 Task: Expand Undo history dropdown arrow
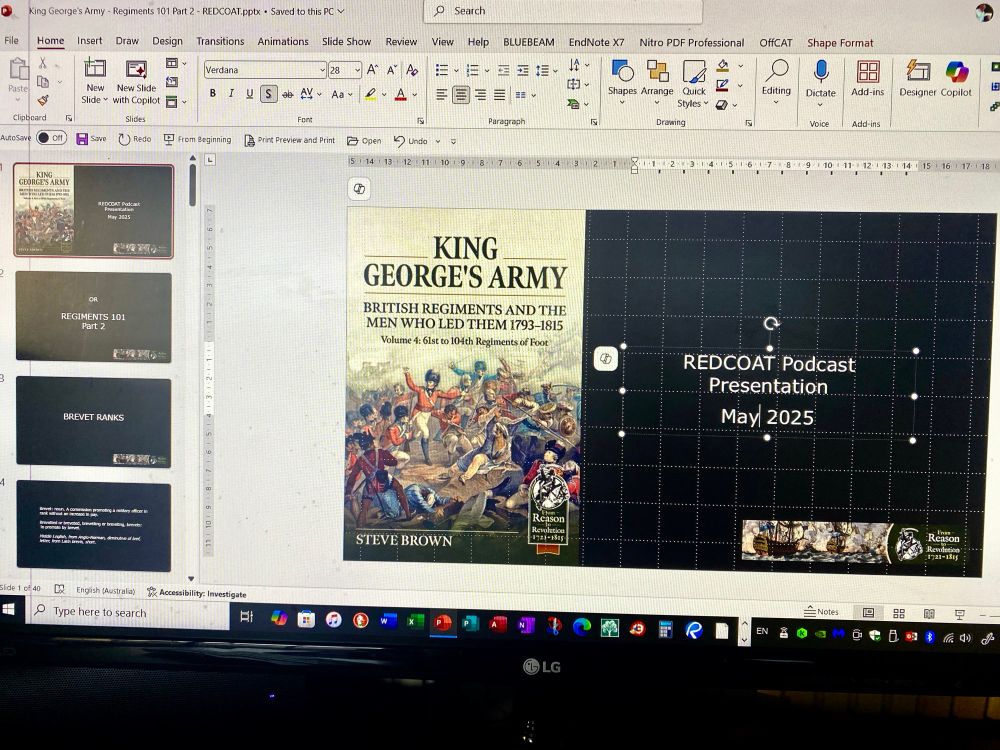point(438,141)
